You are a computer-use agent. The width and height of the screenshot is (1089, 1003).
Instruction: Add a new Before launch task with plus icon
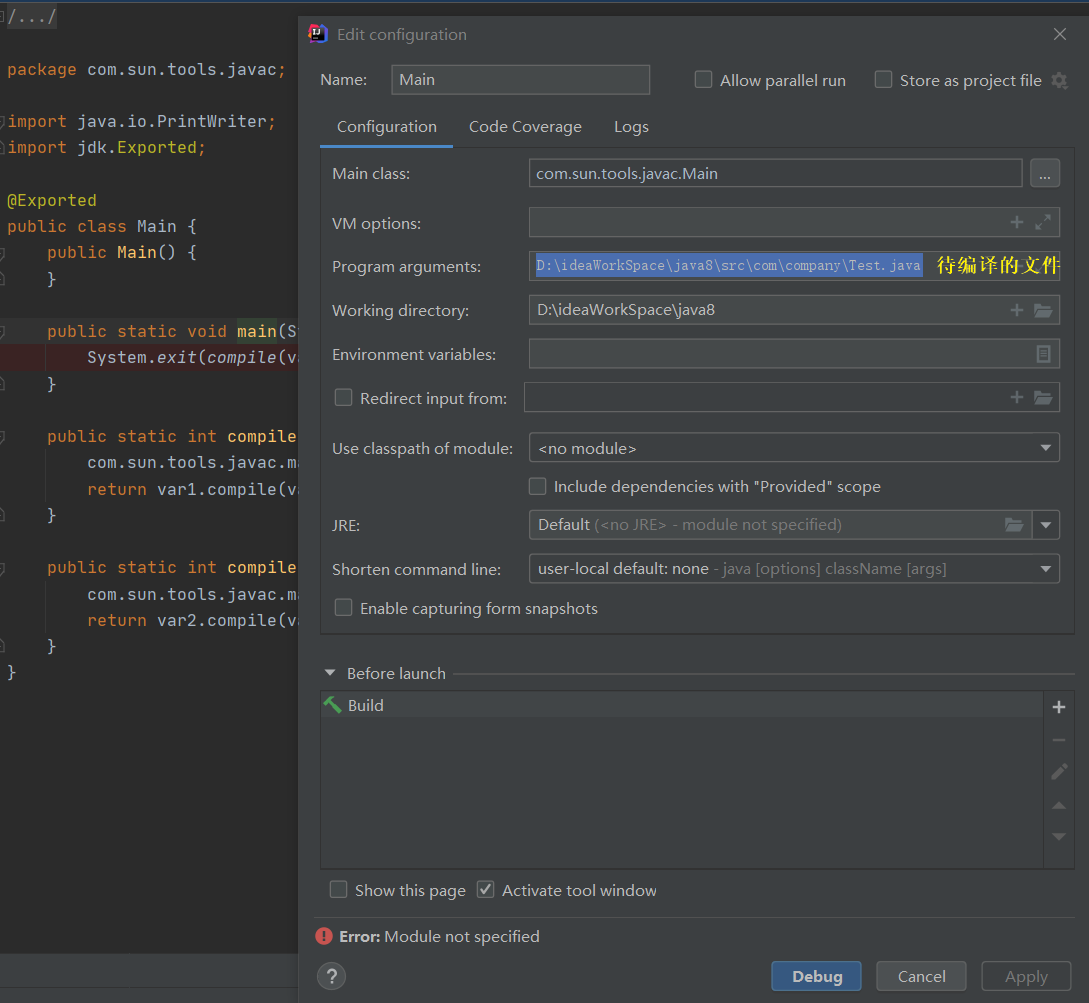click(1058, 706)
